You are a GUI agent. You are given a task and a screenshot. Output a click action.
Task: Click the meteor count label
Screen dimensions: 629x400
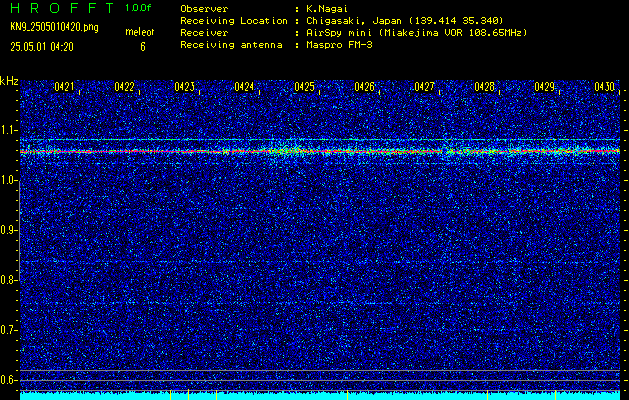coord(140,32)
